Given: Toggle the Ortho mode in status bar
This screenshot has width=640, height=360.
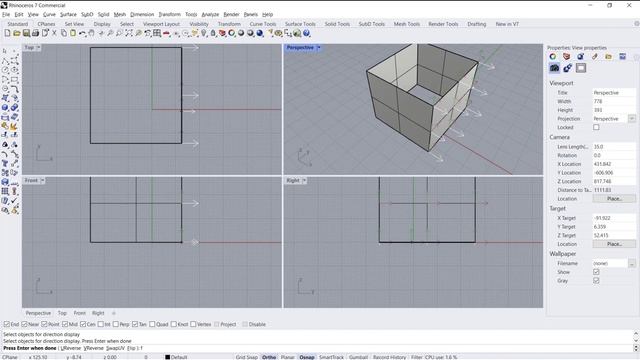Looking at the screenshot, I should click(x=269, y=357).
